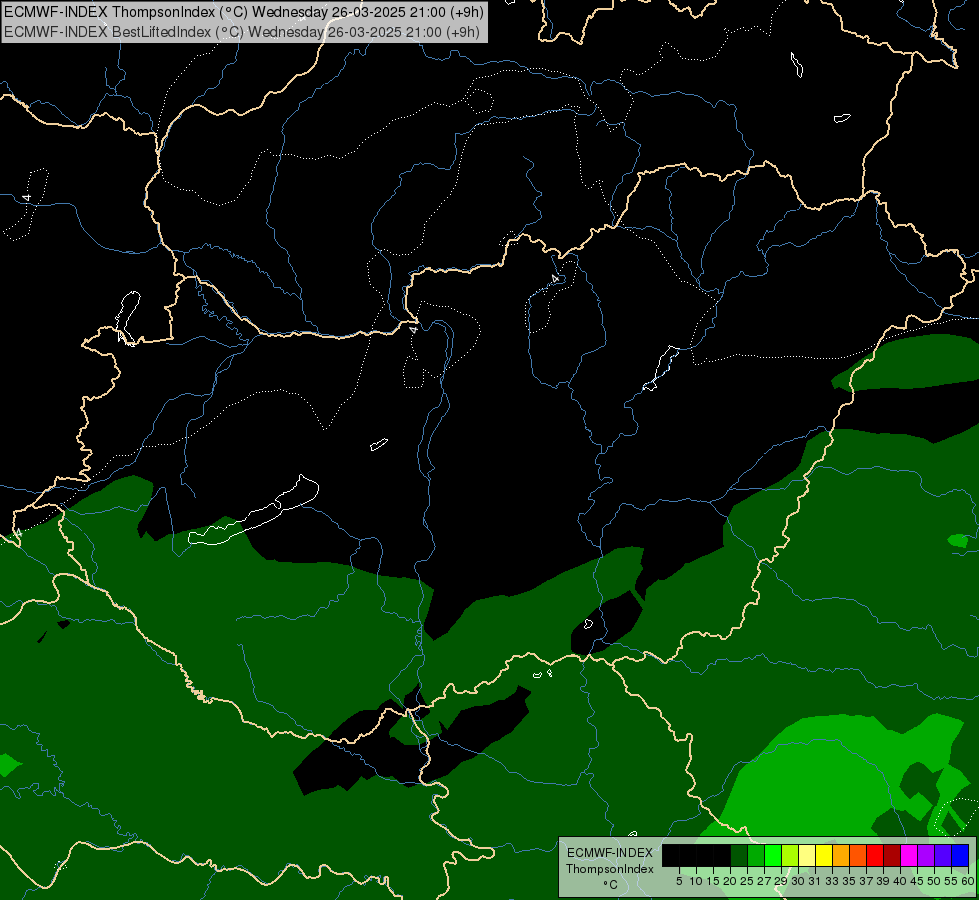Click the '60' tick label on legend
This screenshot has width=979, height=900.
(968, 881)
